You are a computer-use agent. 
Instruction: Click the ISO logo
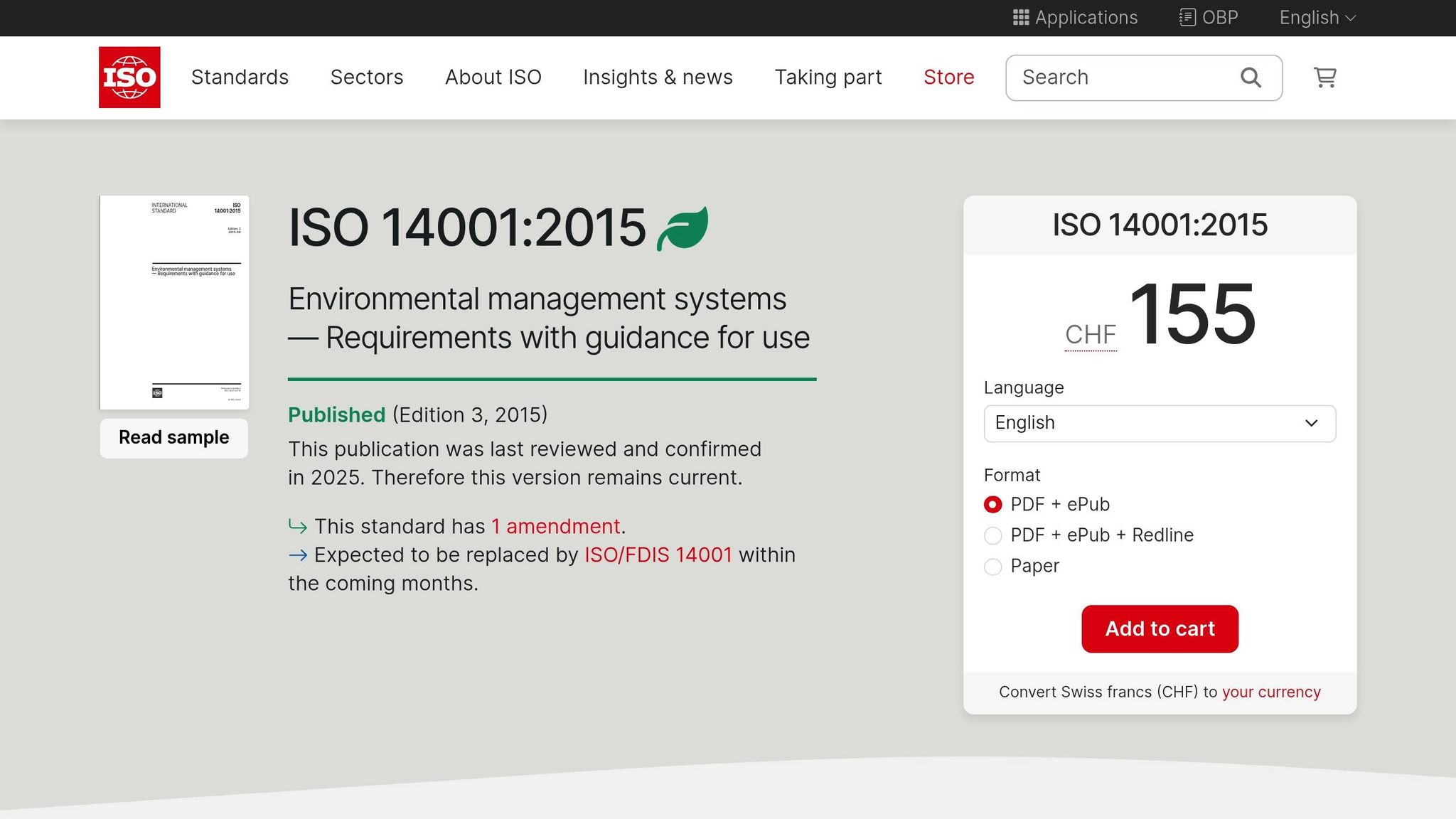pyautogui.click(x=129, y=77)
